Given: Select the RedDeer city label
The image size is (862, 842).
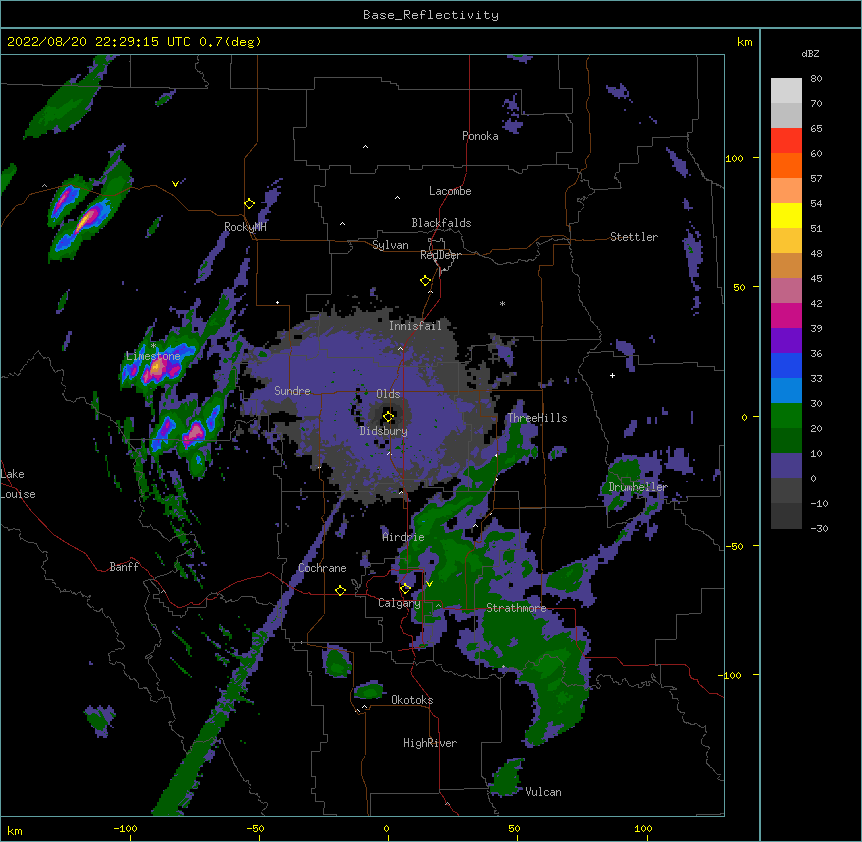Looking at the screenshot, I should pos(440,255).
